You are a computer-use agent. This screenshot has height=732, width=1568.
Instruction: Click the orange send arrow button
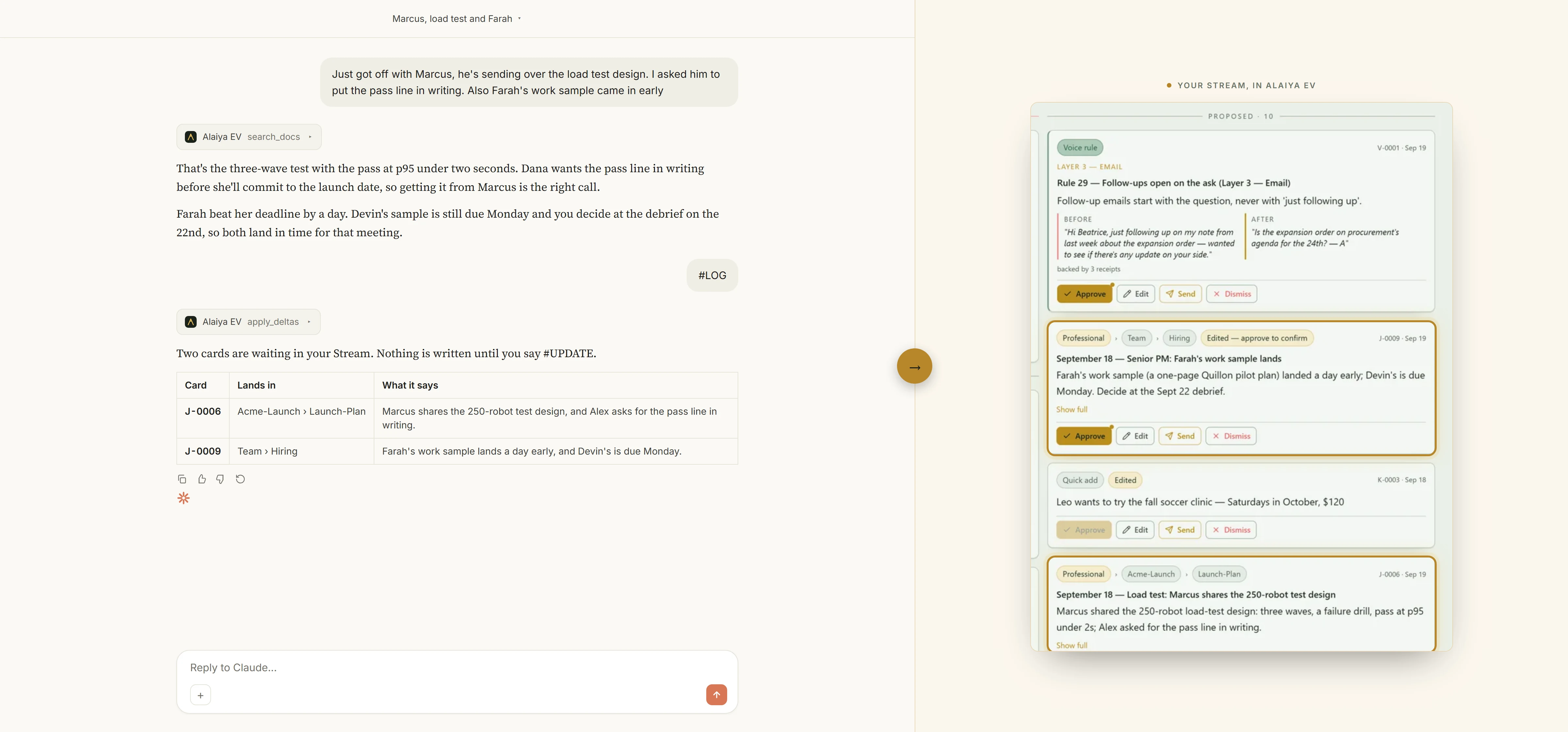tap(716, 695)
